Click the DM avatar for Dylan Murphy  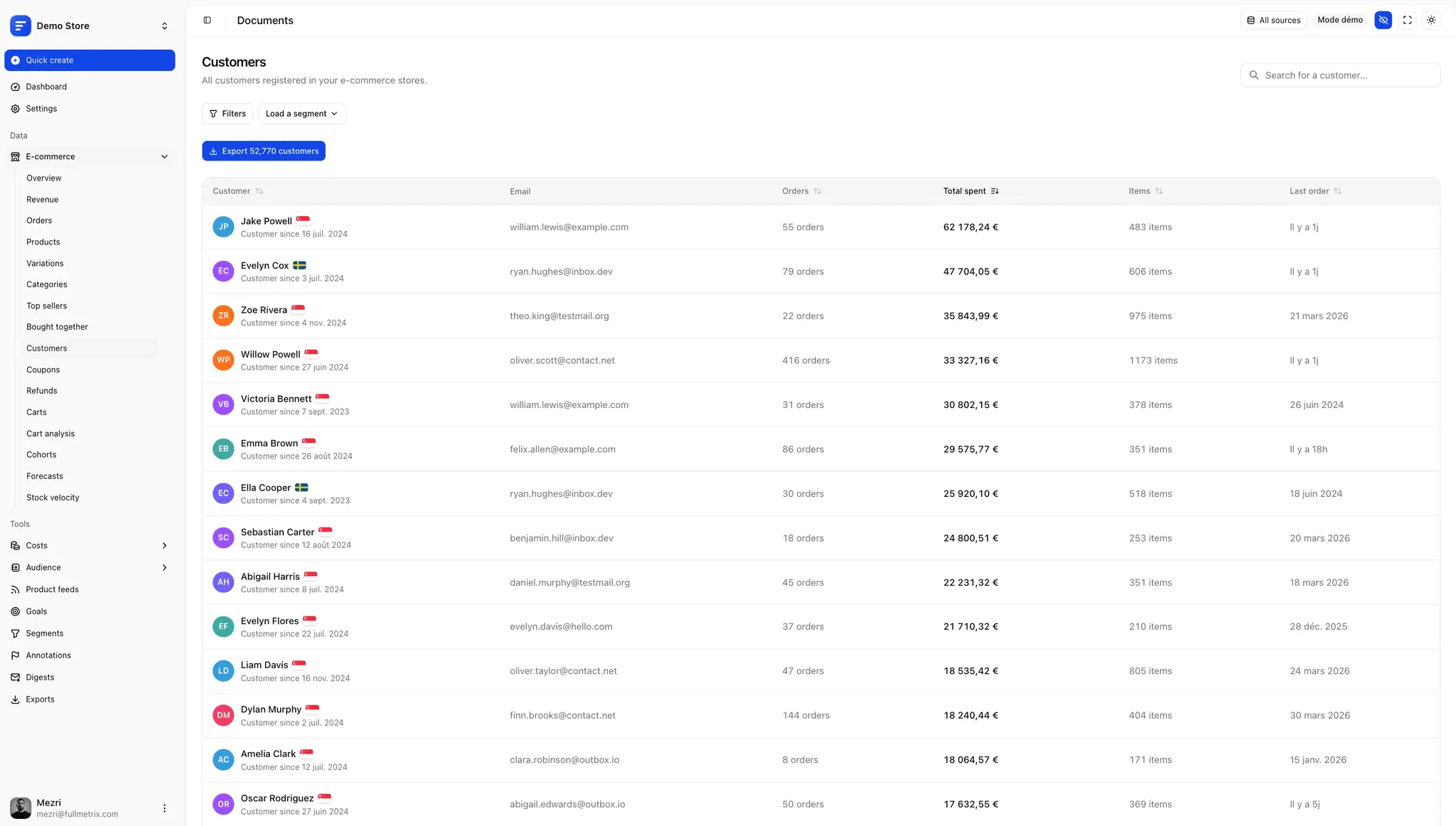[223, 715]
